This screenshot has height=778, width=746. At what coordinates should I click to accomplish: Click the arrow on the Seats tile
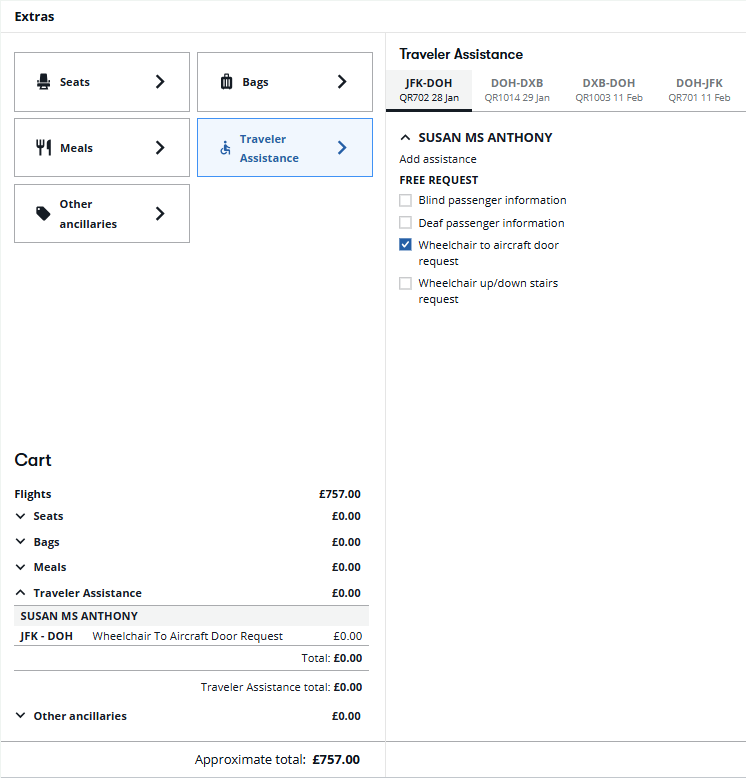(x=160, y=82)
